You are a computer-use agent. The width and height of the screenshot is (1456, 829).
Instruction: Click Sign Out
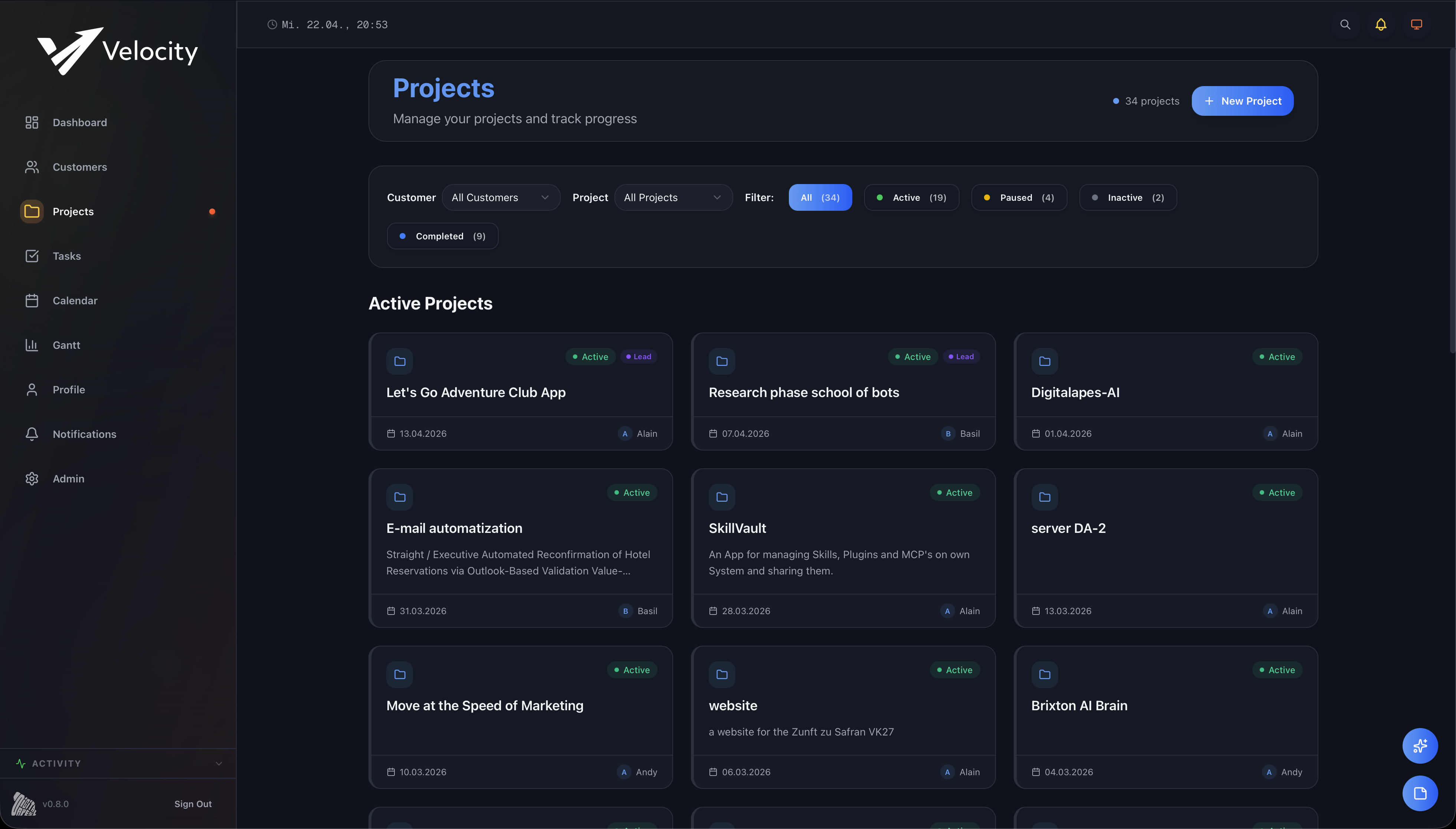tap(192, 804)
